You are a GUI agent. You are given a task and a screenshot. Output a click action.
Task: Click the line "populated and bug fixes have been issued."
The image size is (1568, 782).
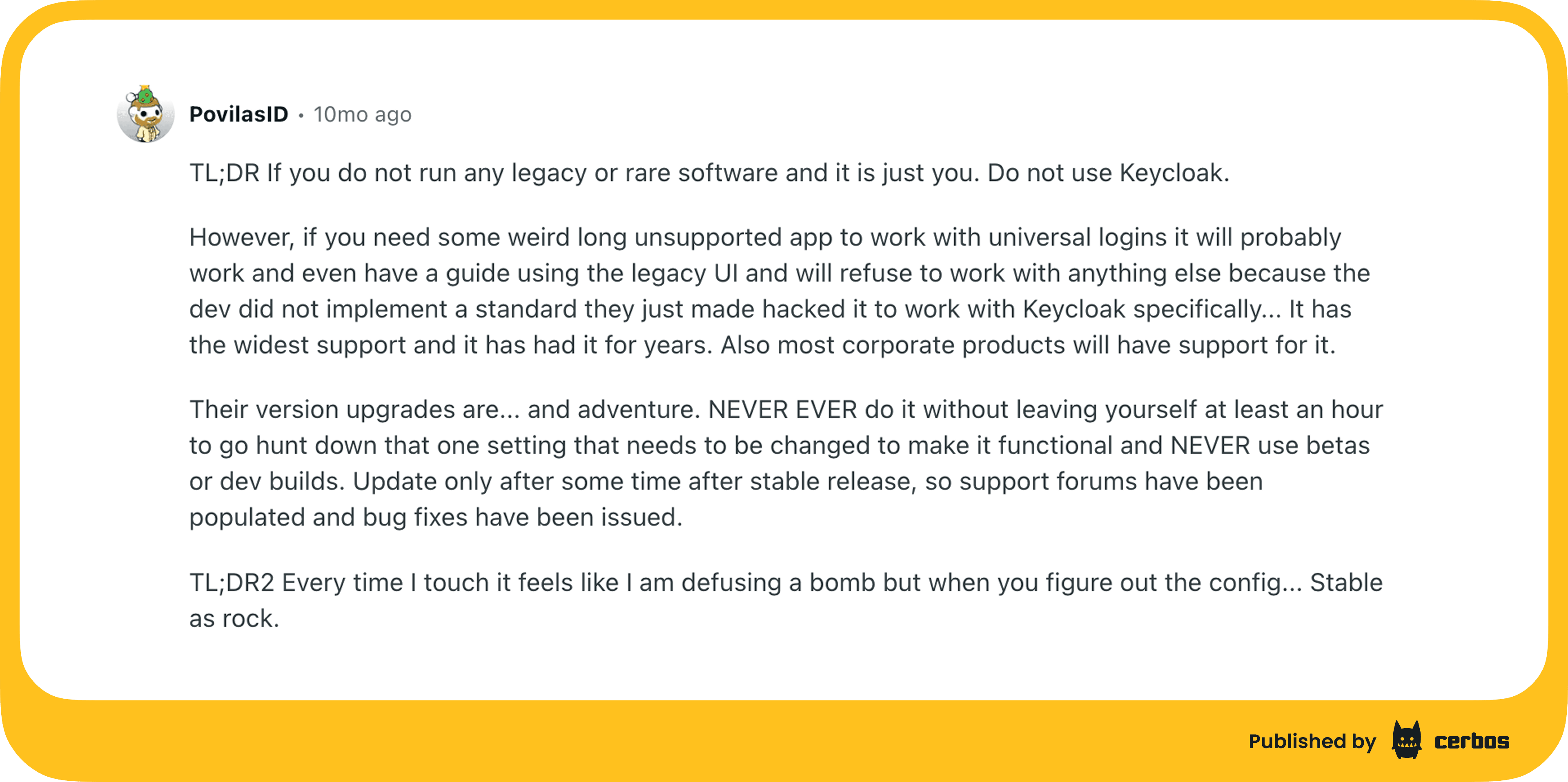436,517
